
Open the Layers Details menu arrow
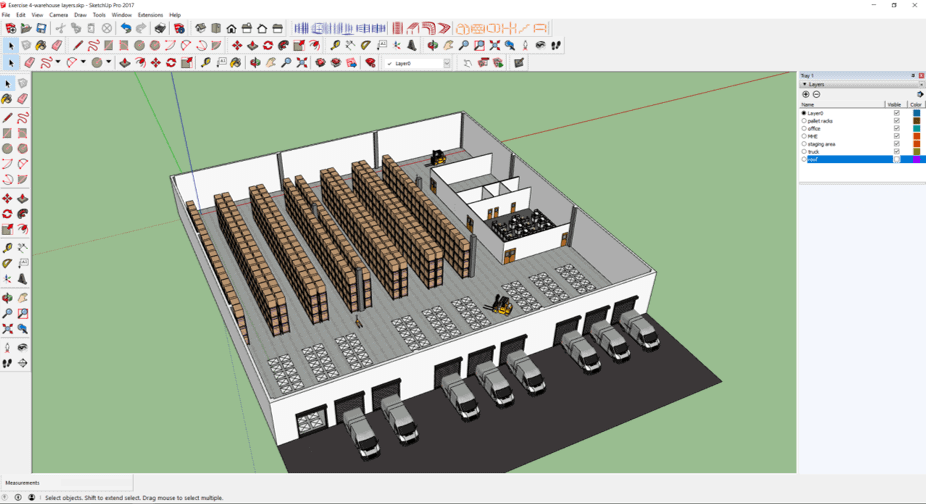click(x=920, y=95)
